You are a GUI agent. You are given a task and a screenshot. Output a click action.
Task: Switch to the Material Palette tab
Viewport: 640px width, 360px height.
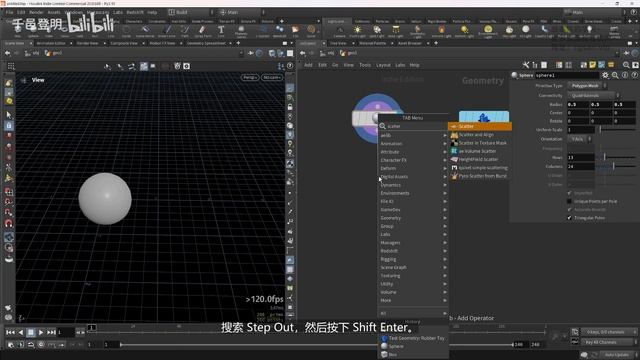373,43
